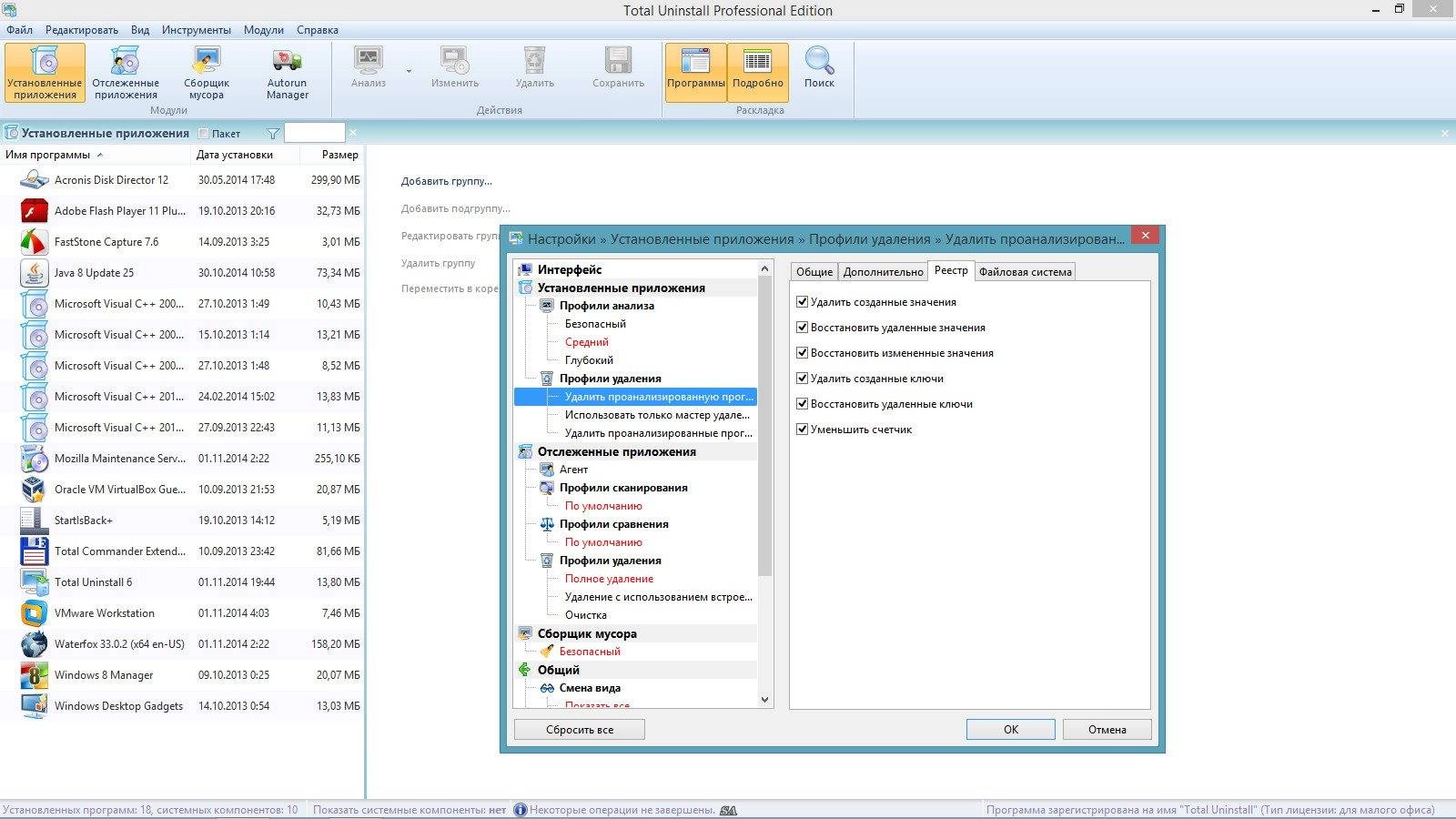Select Adobe Flash Player 11 icon
This screenshot has width=1456, height=819.
pos(34,211)
